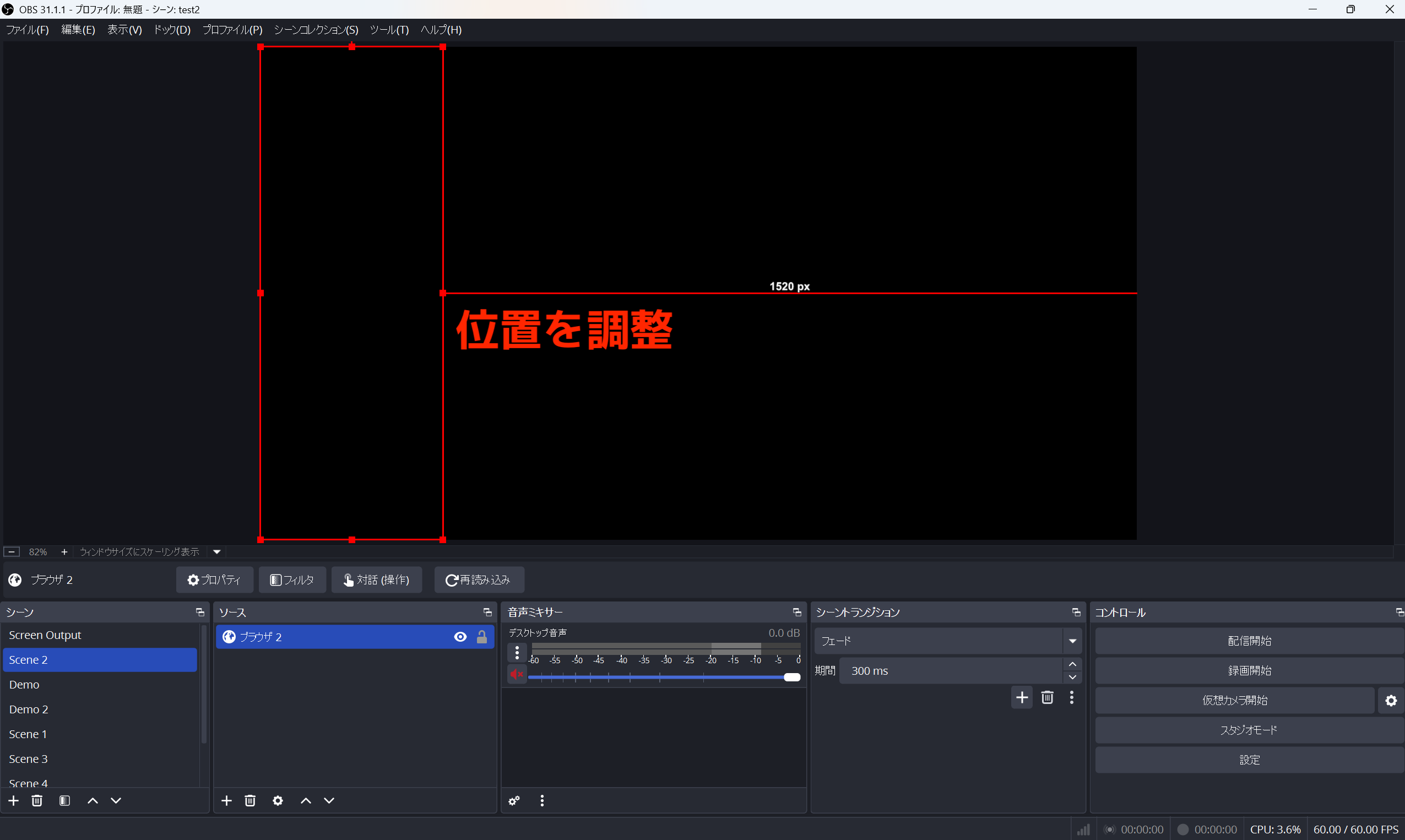Open source properties gear icon in the Sources panel

click(x=278, y=800)
